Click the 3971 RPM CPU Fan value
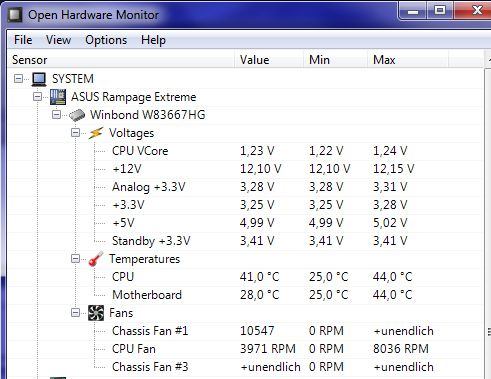Viewport: 491px width, 379px height. (x=268, y=349)
